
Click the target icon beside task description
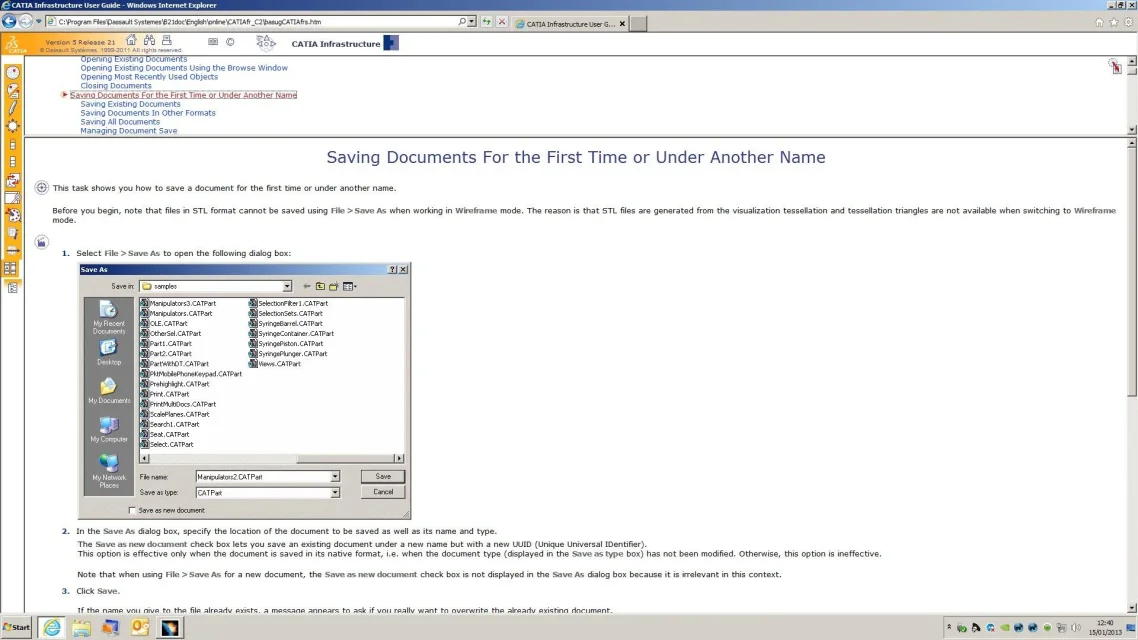click(x=41, y=188)
